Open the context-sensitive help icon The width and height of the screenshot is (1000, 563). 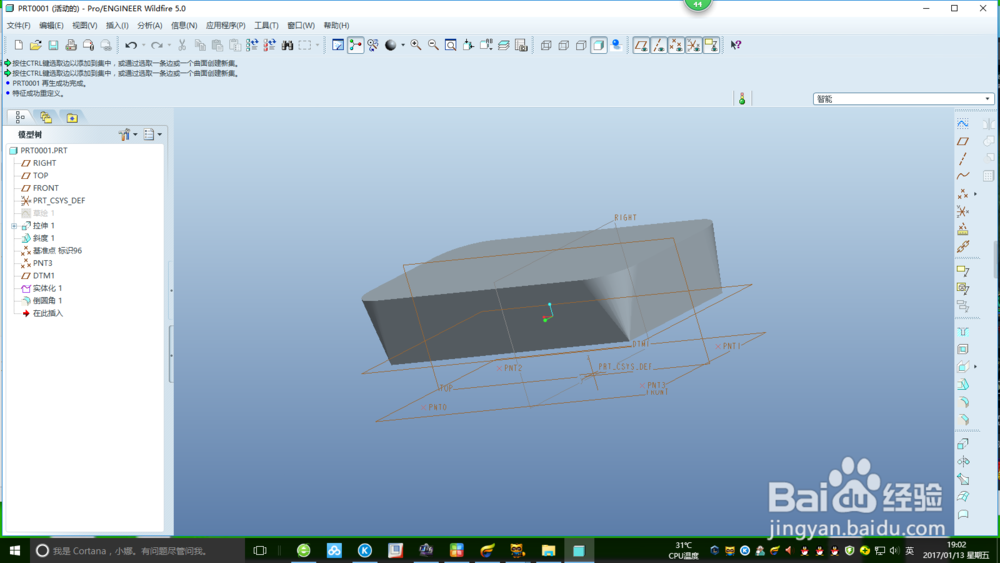click(736, 45)
